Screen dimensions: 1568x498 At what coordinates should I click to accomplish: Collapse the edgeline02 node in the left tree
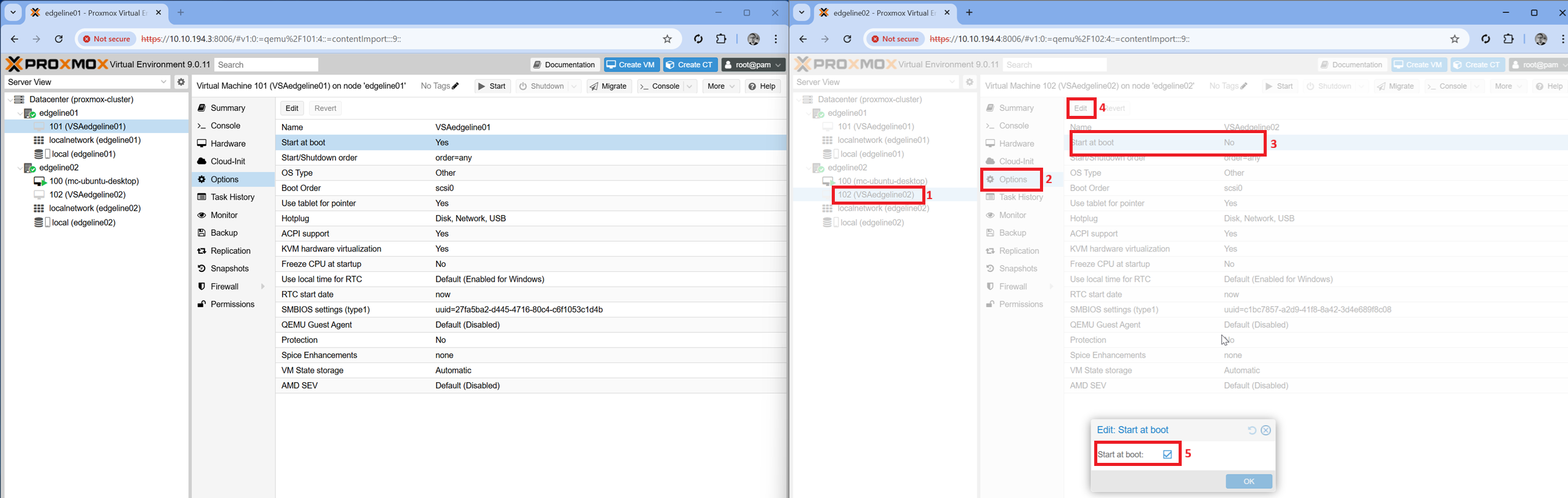(20, 168)
